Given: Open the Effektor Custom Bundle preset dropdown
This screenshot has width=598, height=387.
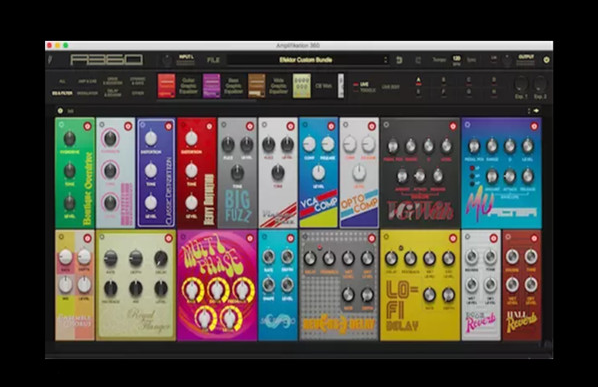Looking at the screenshot, I should (308, 60).
